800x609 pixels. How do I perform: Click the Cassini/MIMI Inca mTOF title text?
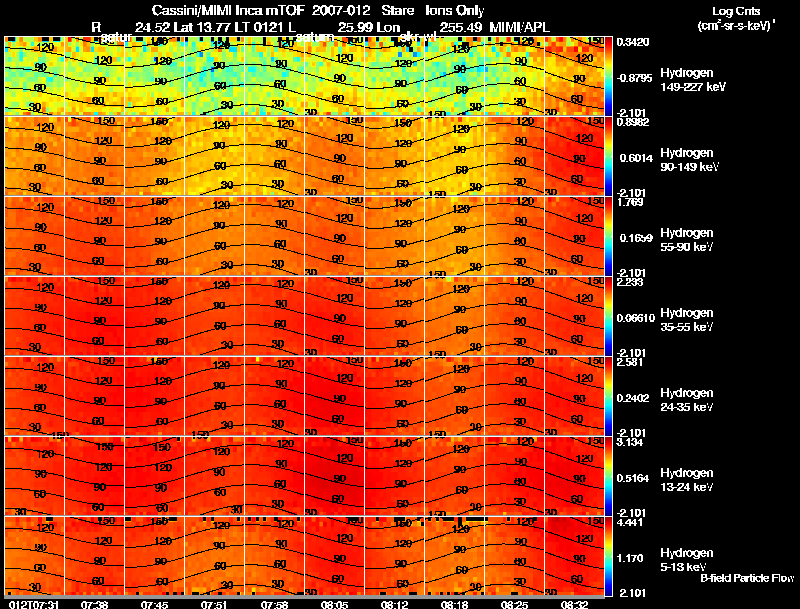click(x=228, y=11)
